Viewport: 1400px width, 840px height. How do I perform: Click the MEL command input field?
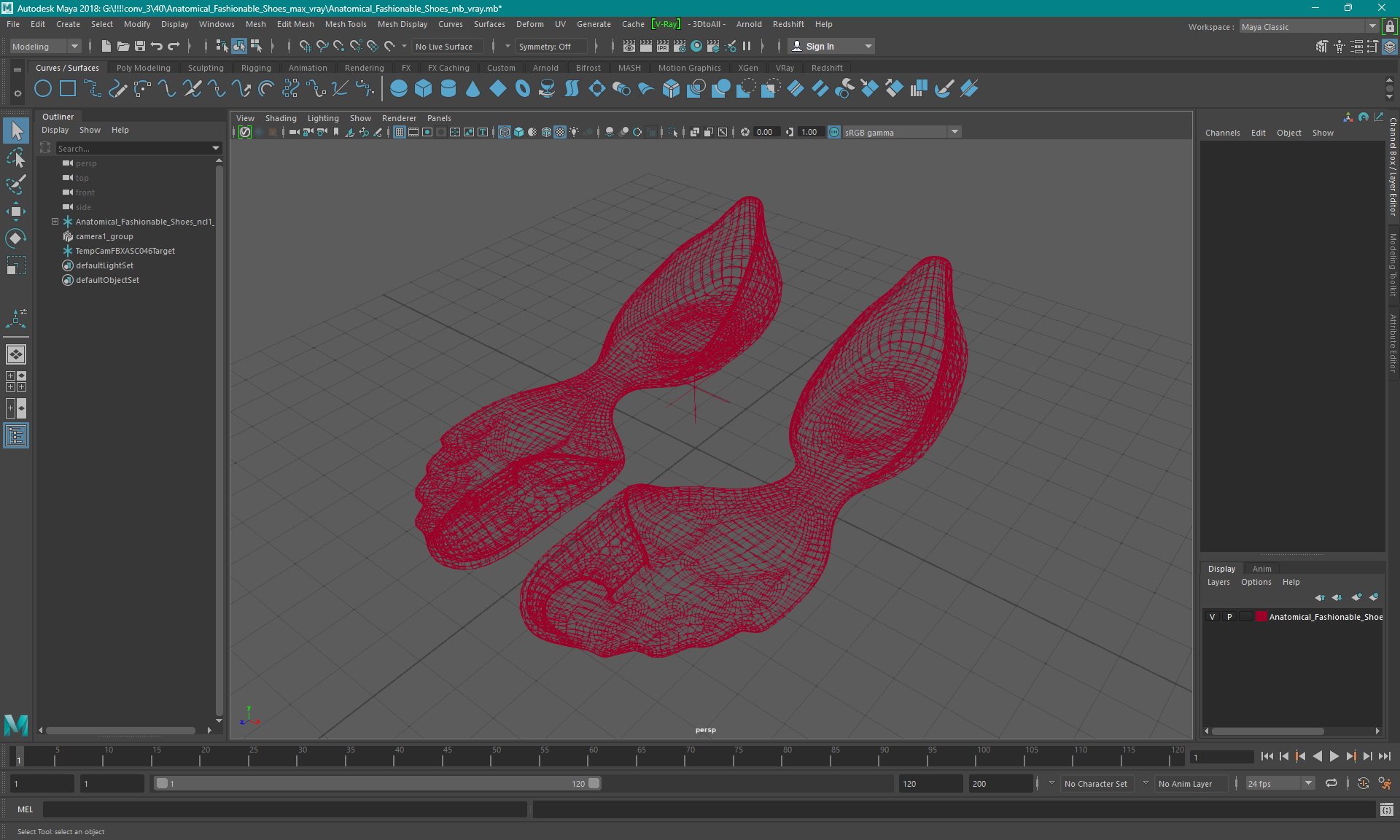click(284, 809)
